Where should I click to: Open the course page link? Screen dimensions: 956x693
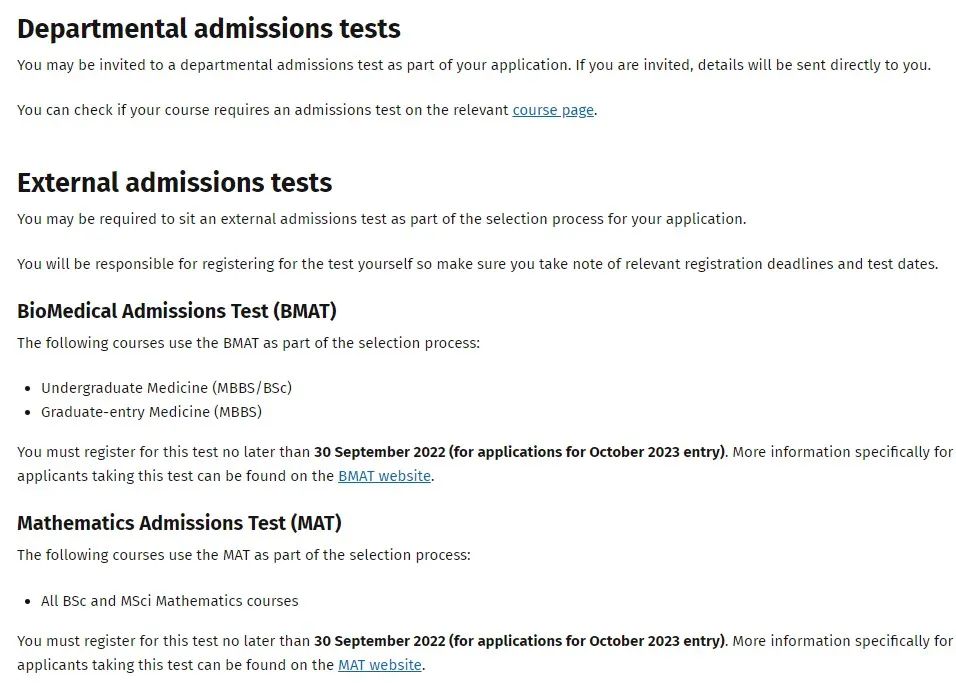553,110
